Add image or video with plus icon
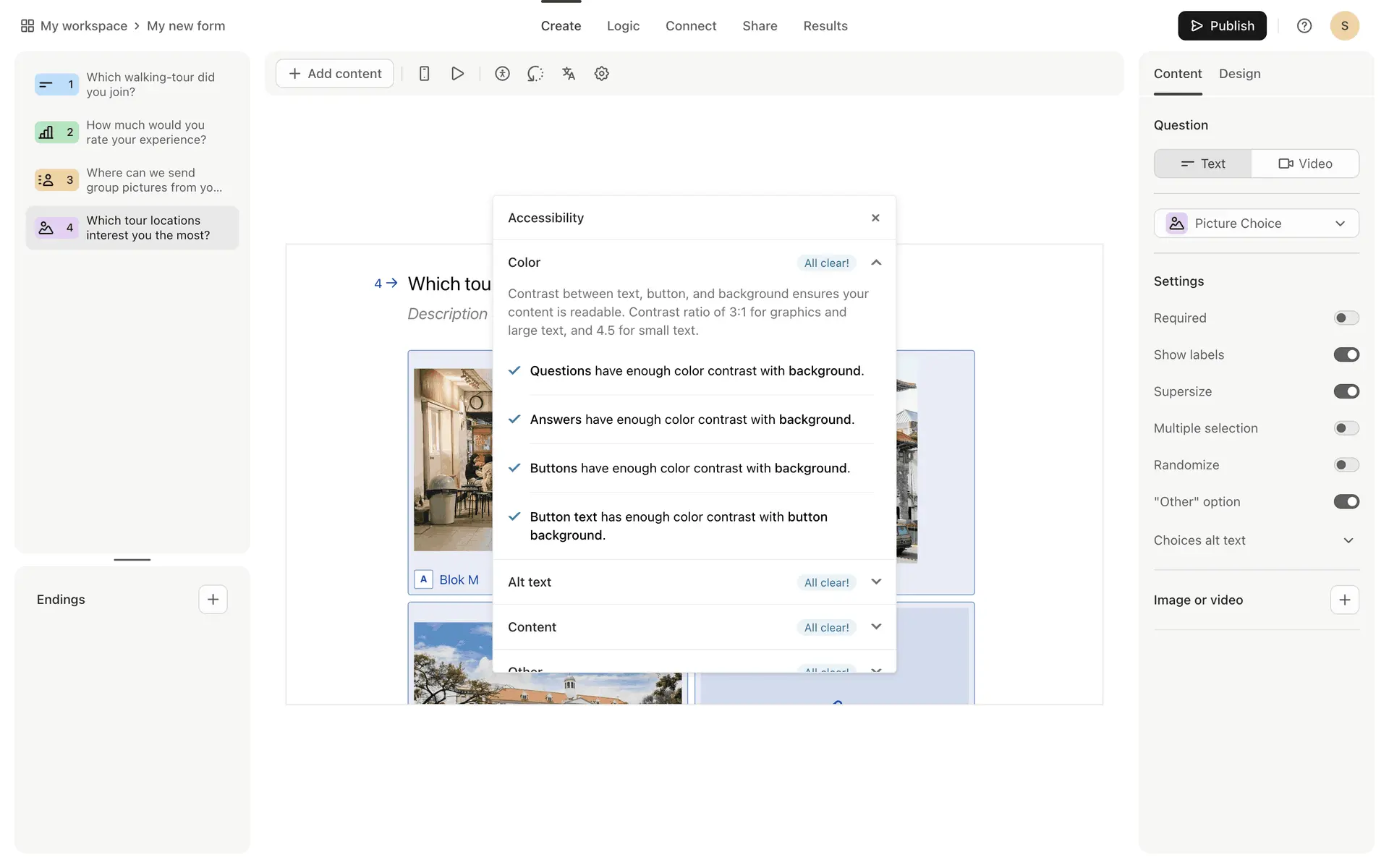The width and height of the screenshot is (1389, 868). pyautogui.click(x=1344, y=600)
